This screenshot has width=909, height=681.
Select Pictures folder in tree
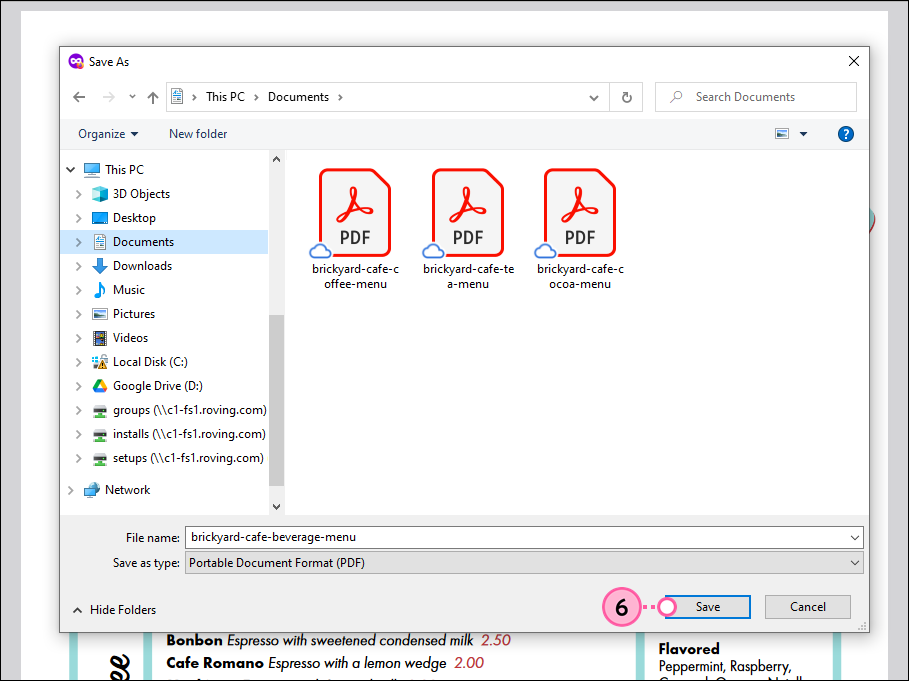tap(134, 314)
